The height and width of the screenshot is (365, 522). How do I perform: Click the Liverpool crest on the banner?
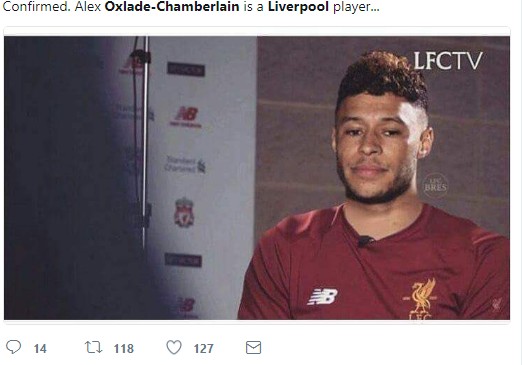tap(184, 212)
